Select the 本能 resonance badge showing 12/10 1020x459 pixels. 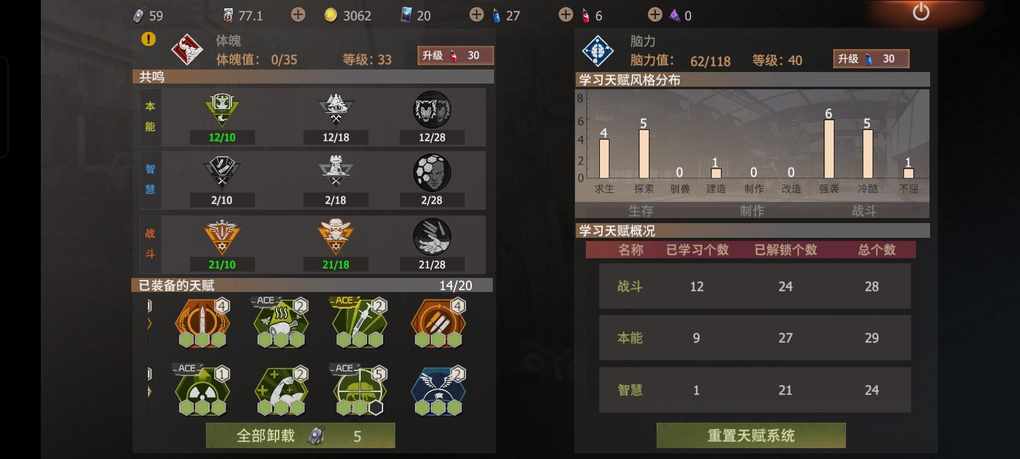click(x=222, y=109)
